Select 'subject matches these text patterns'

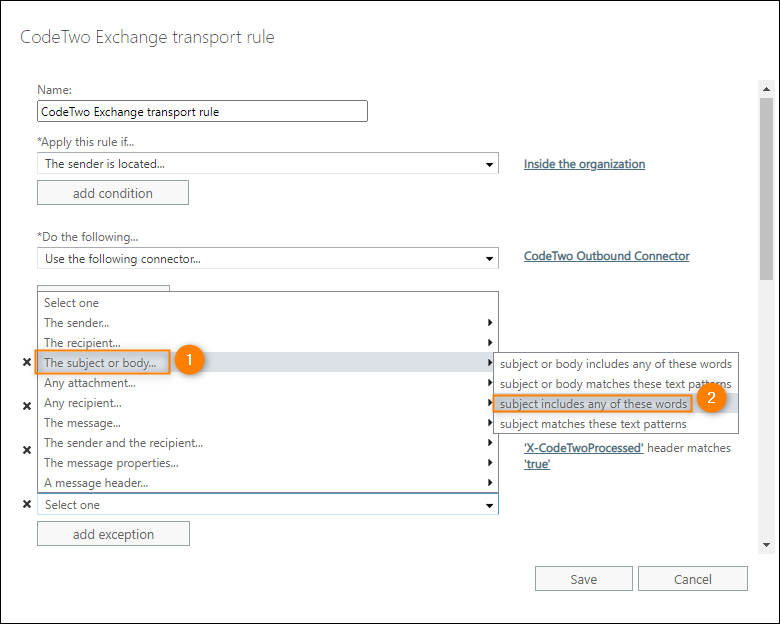point(615,423)
